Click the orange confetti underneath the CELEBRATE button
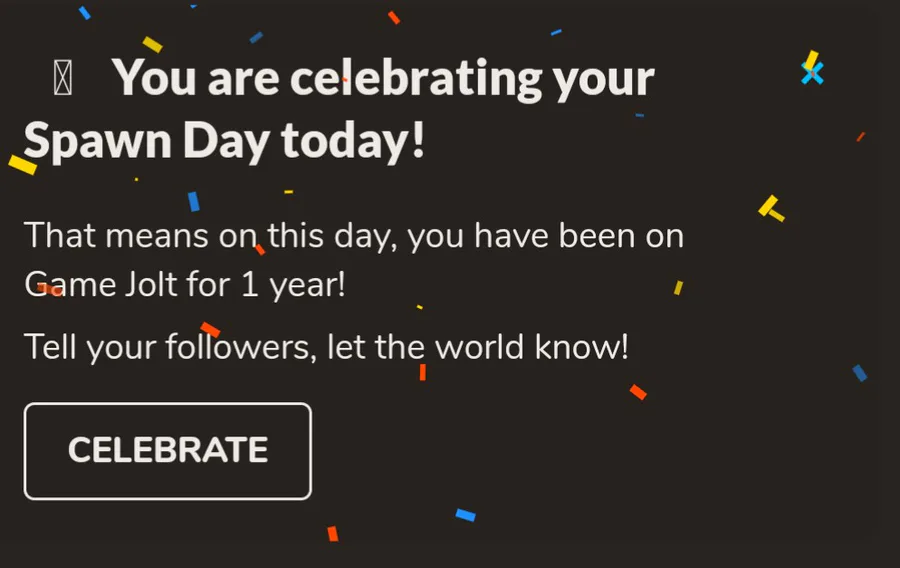This screenshot has width=900, height=568. click(333, 534)
